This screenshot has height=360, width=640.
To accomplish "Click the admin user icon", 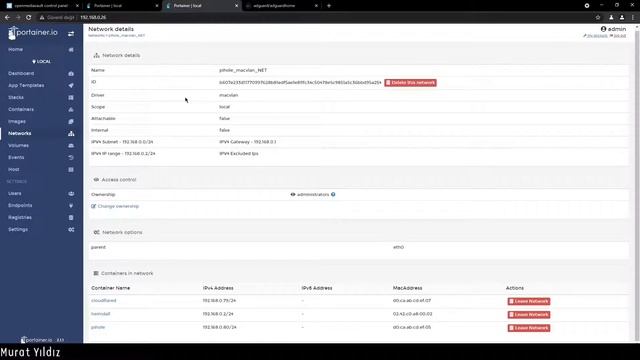I will click(603, 29).
